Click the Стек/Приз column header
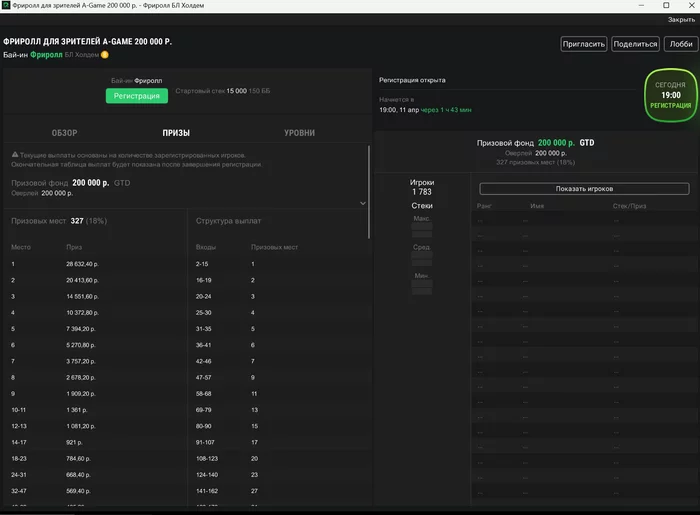 pyautogui.click(x=629, y=206)
